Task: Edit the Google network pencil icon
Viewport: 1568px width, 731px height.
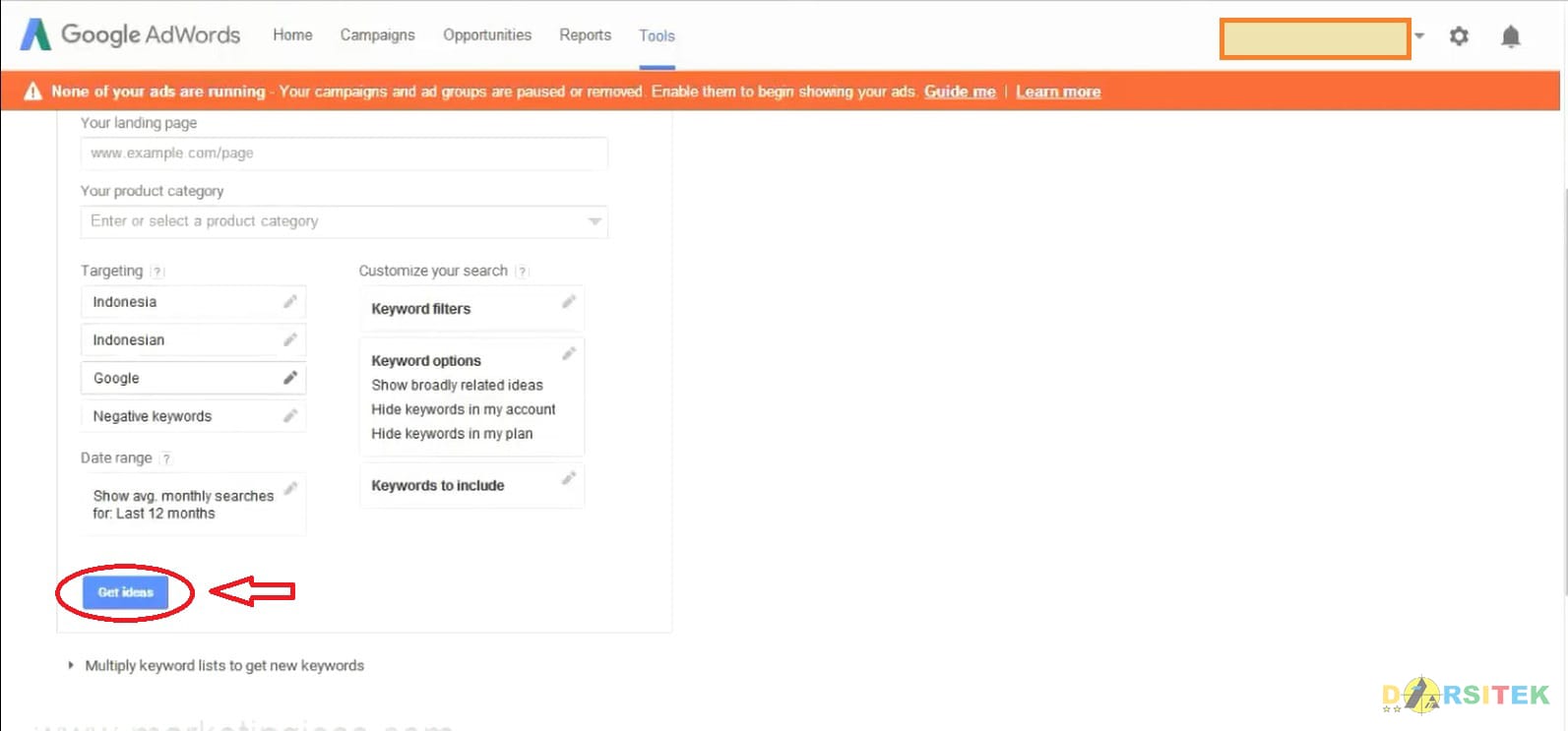Action: pyautogui.click(x=290, y=378)
